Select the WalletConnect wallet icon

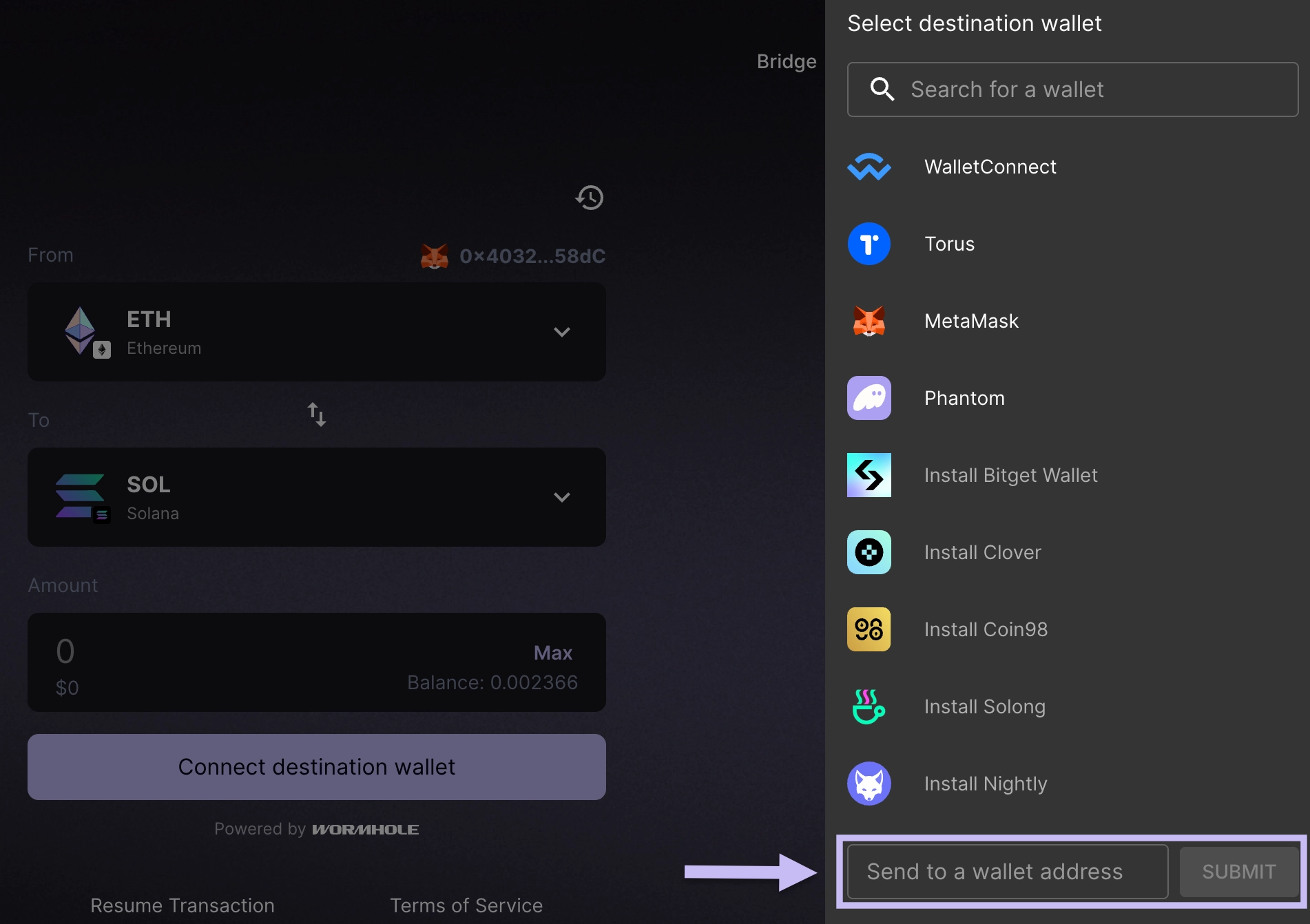pyautogui.click(x=869, y=167)
